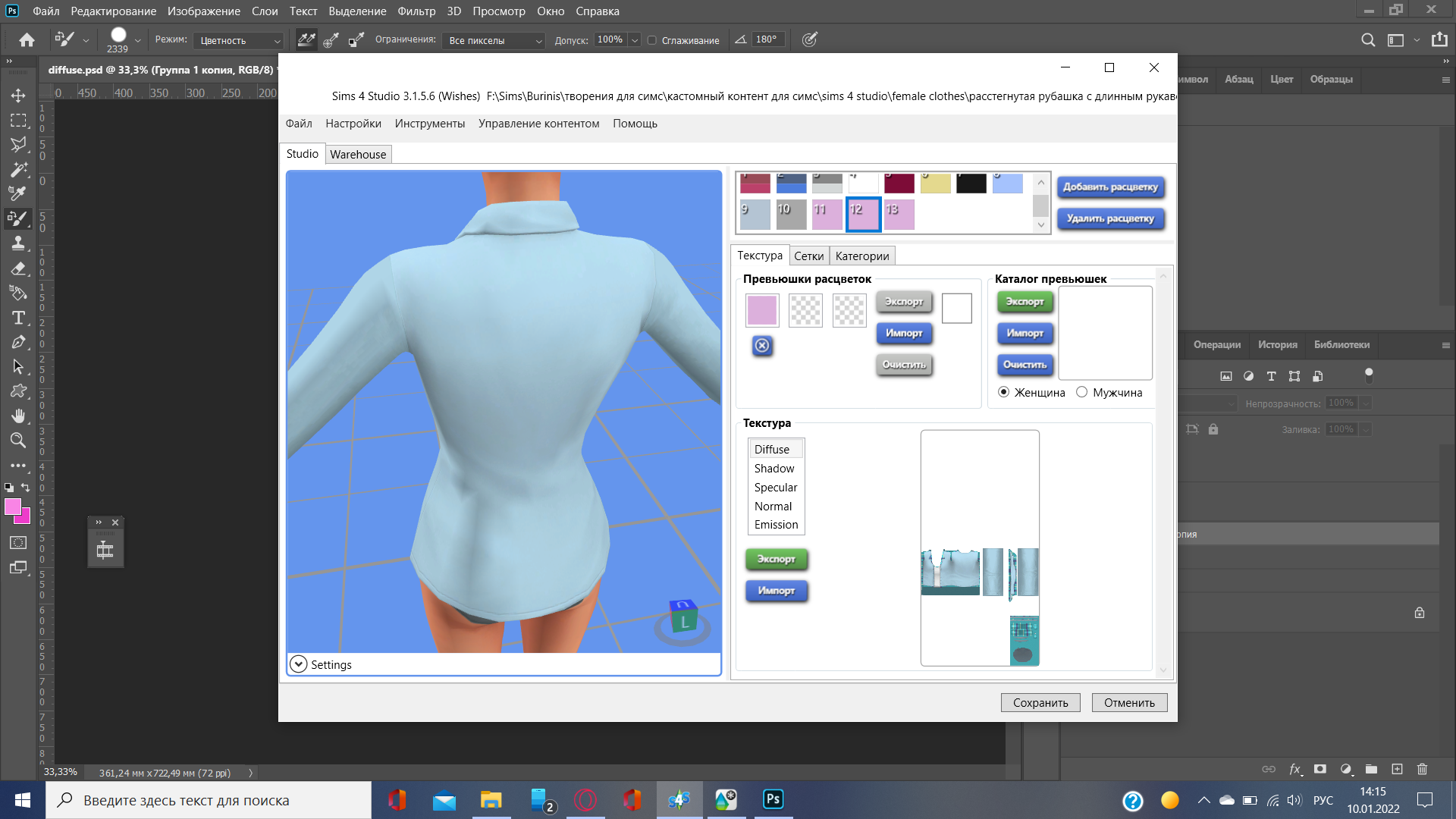Click the Сохранить button
The image size is (1456, 819).
(1040, 703)
